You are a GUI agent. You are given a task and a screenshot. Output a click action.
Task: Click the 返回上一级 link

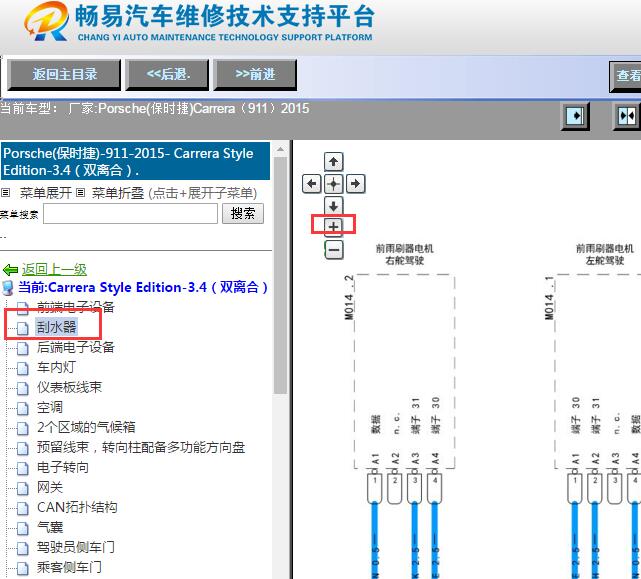[x=54, y=269]
